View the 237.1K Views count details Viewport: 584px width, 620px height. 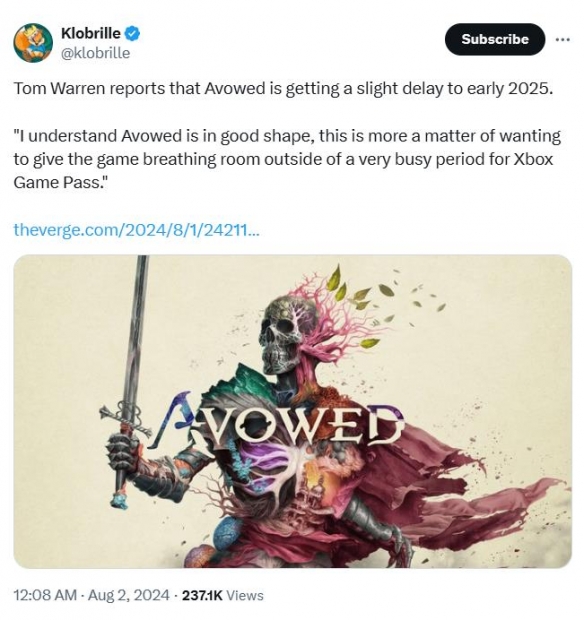click(x=223, y=595)
